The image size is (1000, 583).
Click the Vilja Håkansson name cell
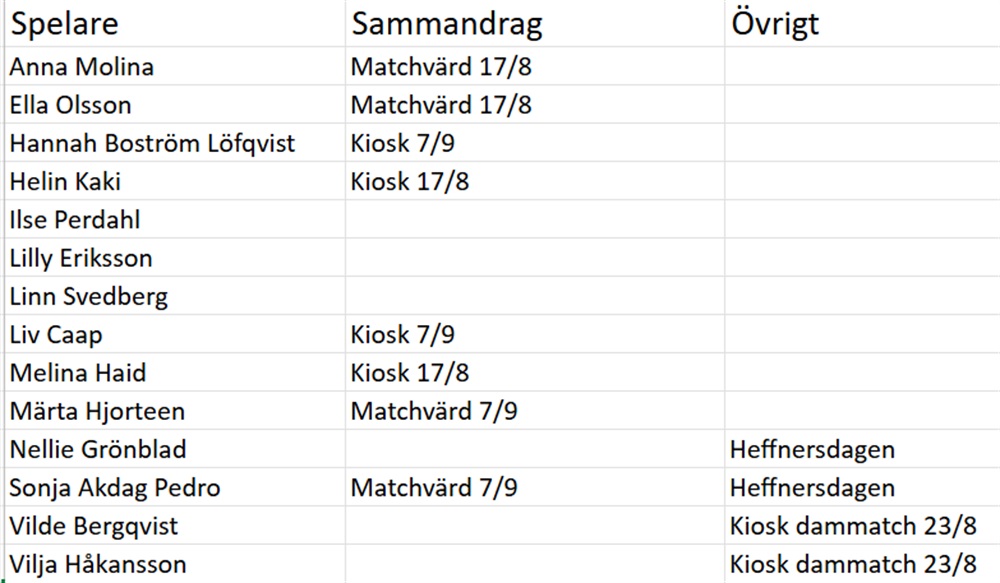click(x=98, y=564)
